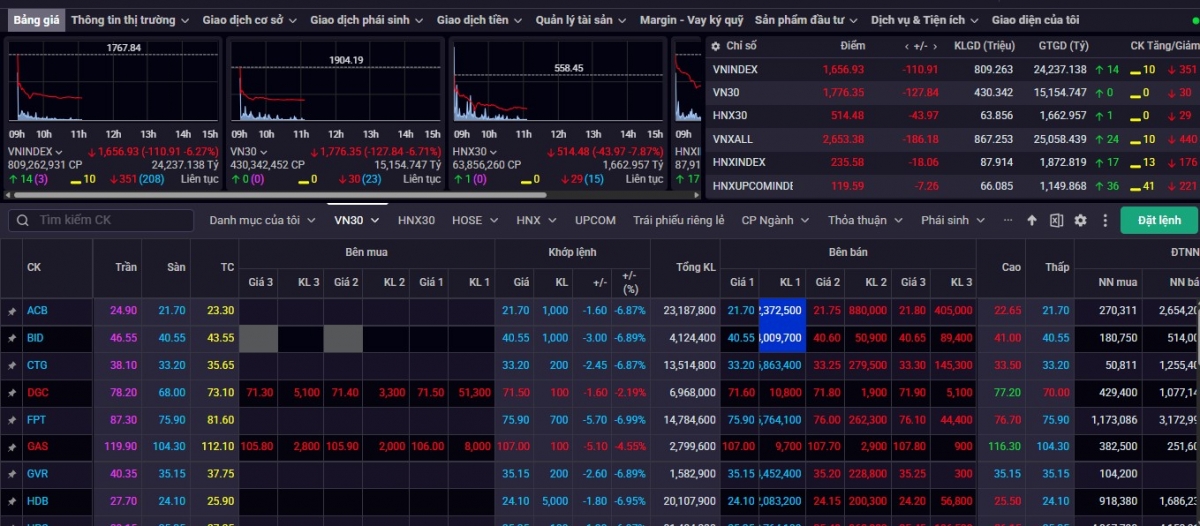Export the price board to Excel

point(1056,220)
